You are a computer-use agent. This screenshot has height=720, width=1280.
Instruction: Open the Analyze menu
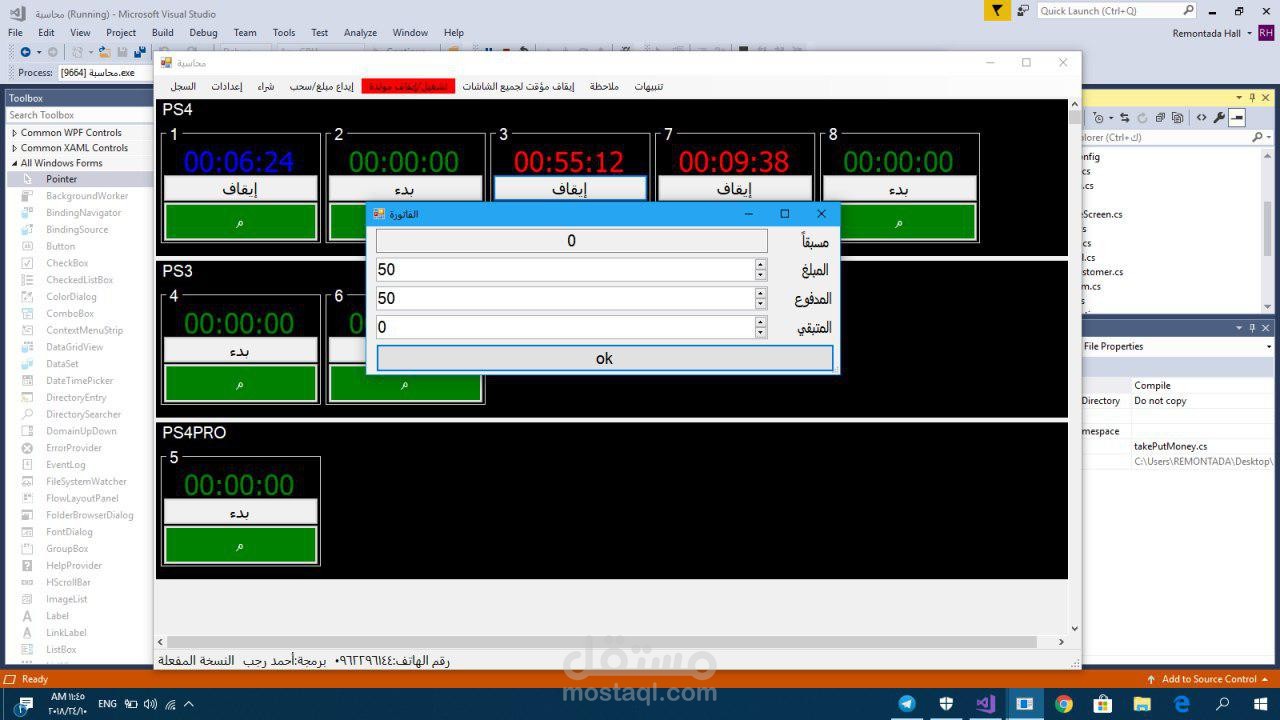click(360, 32)
